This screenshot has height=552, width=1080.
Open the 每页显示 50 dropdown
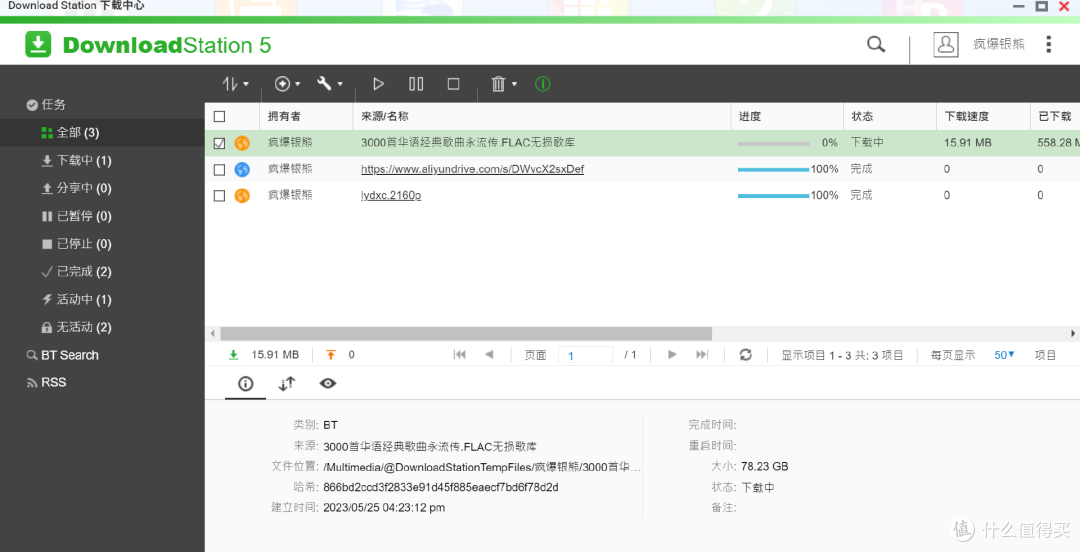pos(1004,355)
